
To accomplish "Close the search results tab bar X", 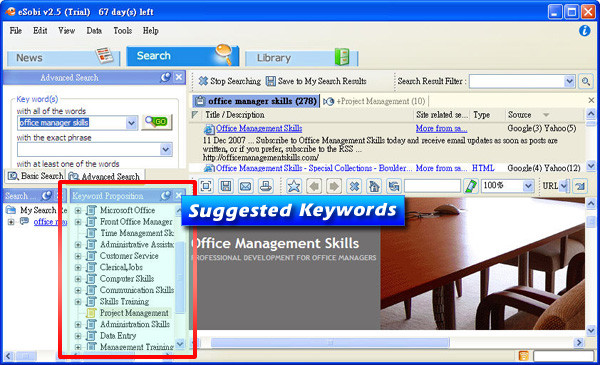I will point(591,100).
